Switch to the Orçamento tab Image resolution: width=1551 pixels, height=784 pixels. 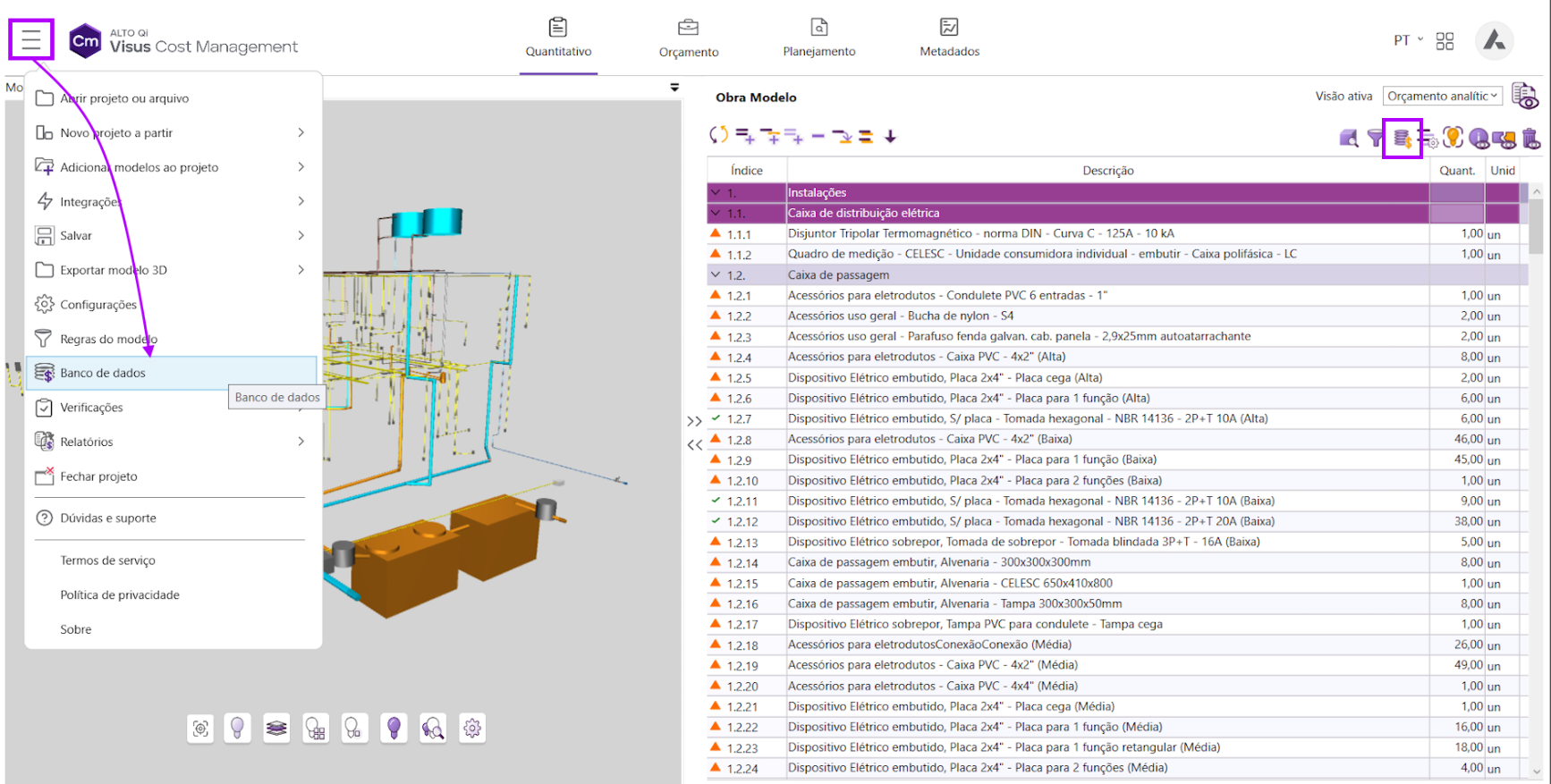688,38
